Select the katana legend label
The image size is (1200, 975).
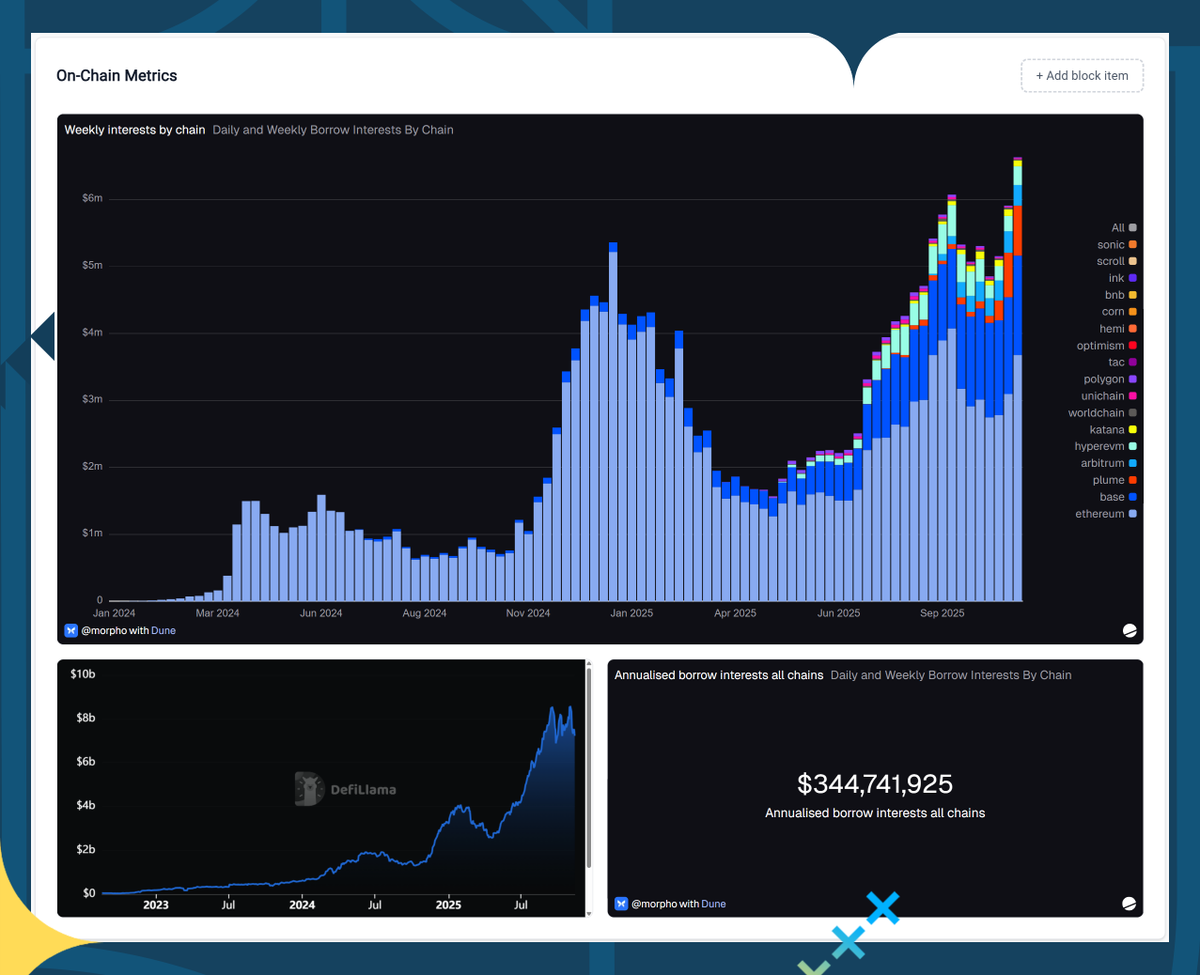click(1107, 430)
